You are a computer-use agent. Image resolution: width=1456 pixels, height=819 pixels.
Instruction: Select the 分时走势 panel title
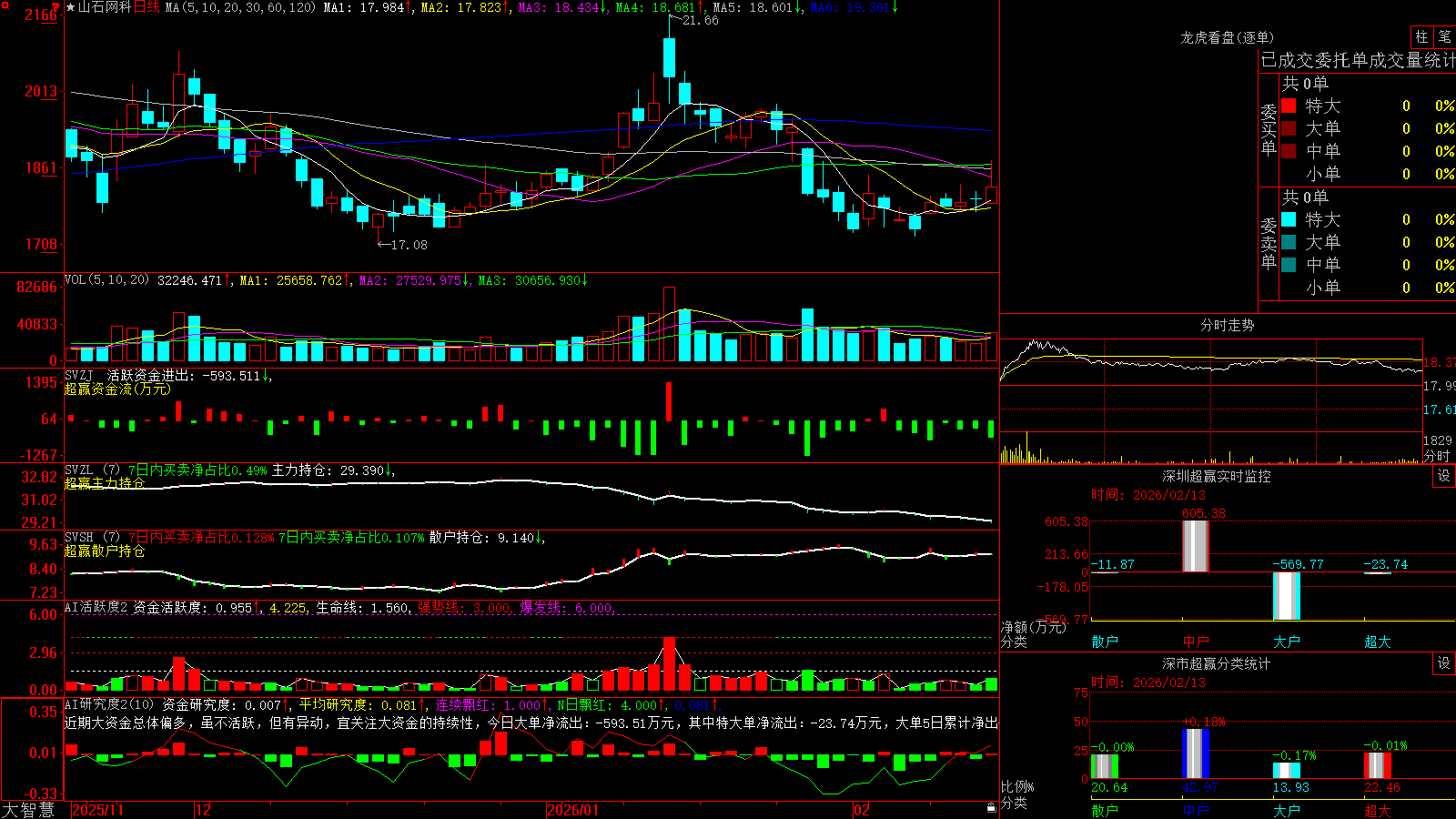point(1227,325)
